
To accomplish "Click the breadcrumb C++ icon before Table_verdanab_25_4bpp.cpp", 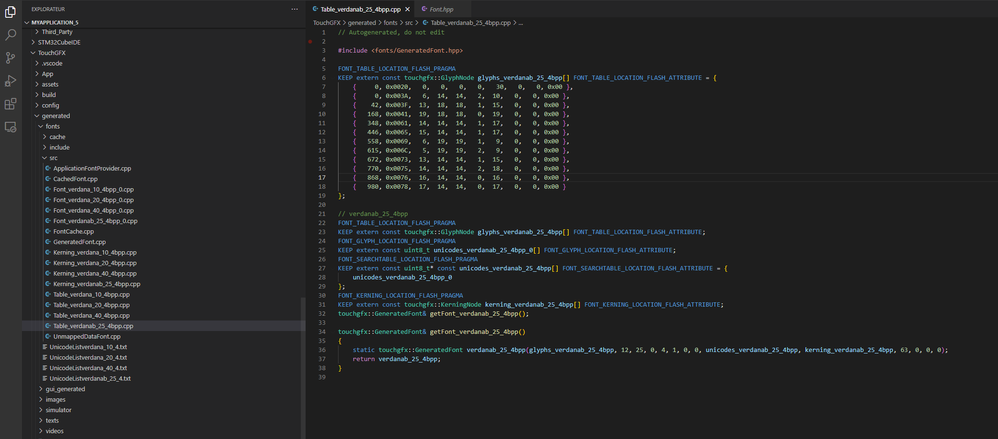I will point(425,22).
